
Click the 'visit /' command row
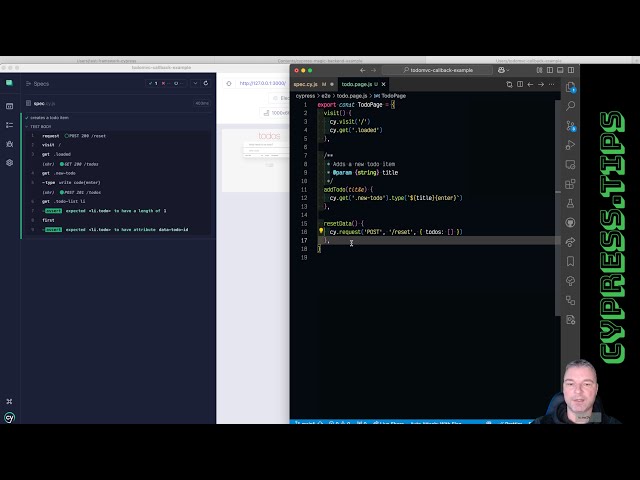(x=118, y=145)
